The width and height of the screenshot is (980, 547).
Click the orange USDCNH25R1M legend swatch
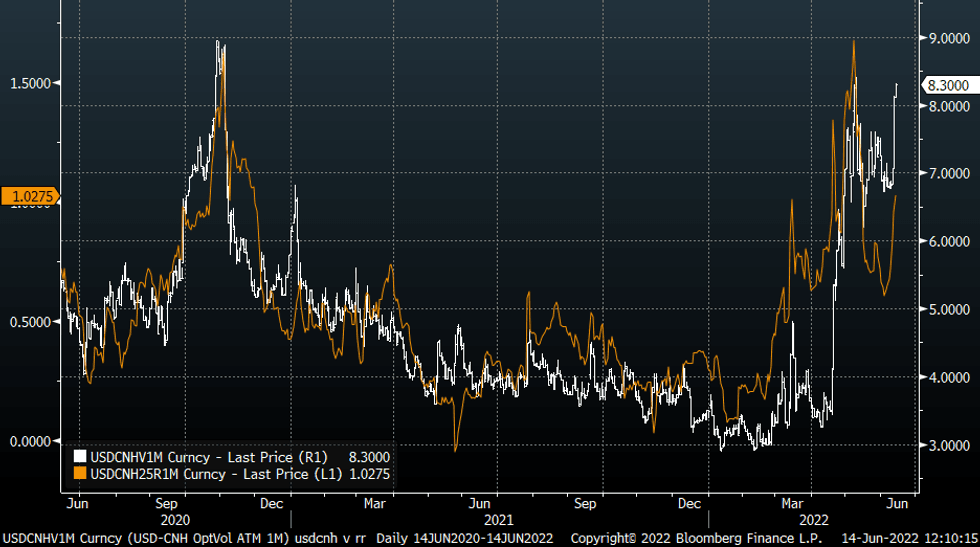click(x=82, y=474)
